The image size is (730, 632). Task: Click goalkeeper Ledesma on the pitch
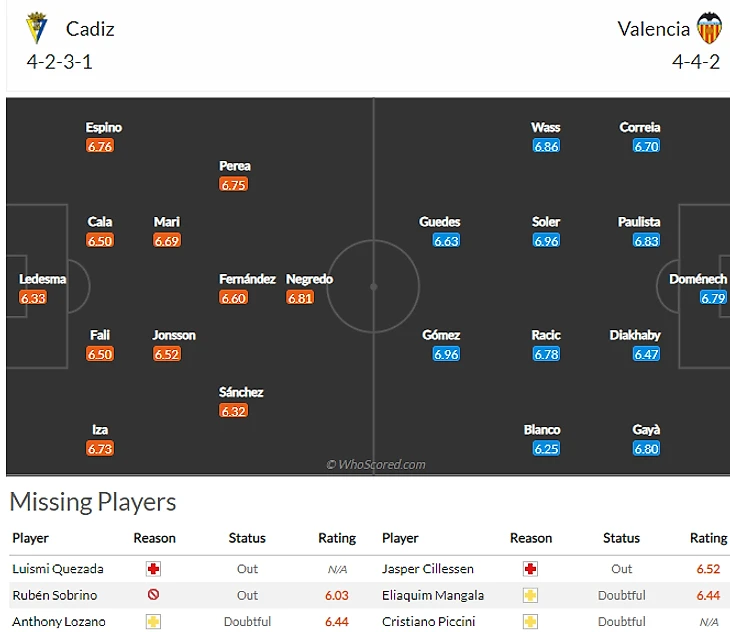42,279
